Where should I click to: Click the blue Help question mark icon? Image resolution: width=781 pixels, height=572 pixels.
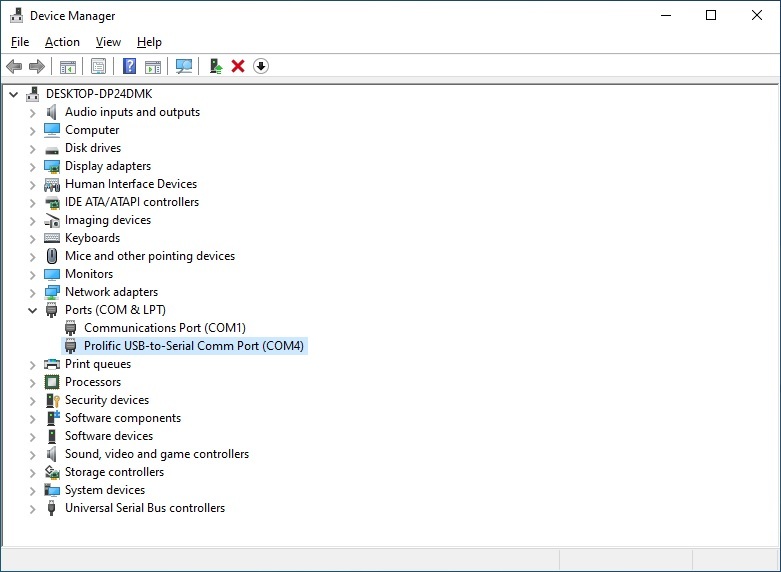tap(129, 66)
